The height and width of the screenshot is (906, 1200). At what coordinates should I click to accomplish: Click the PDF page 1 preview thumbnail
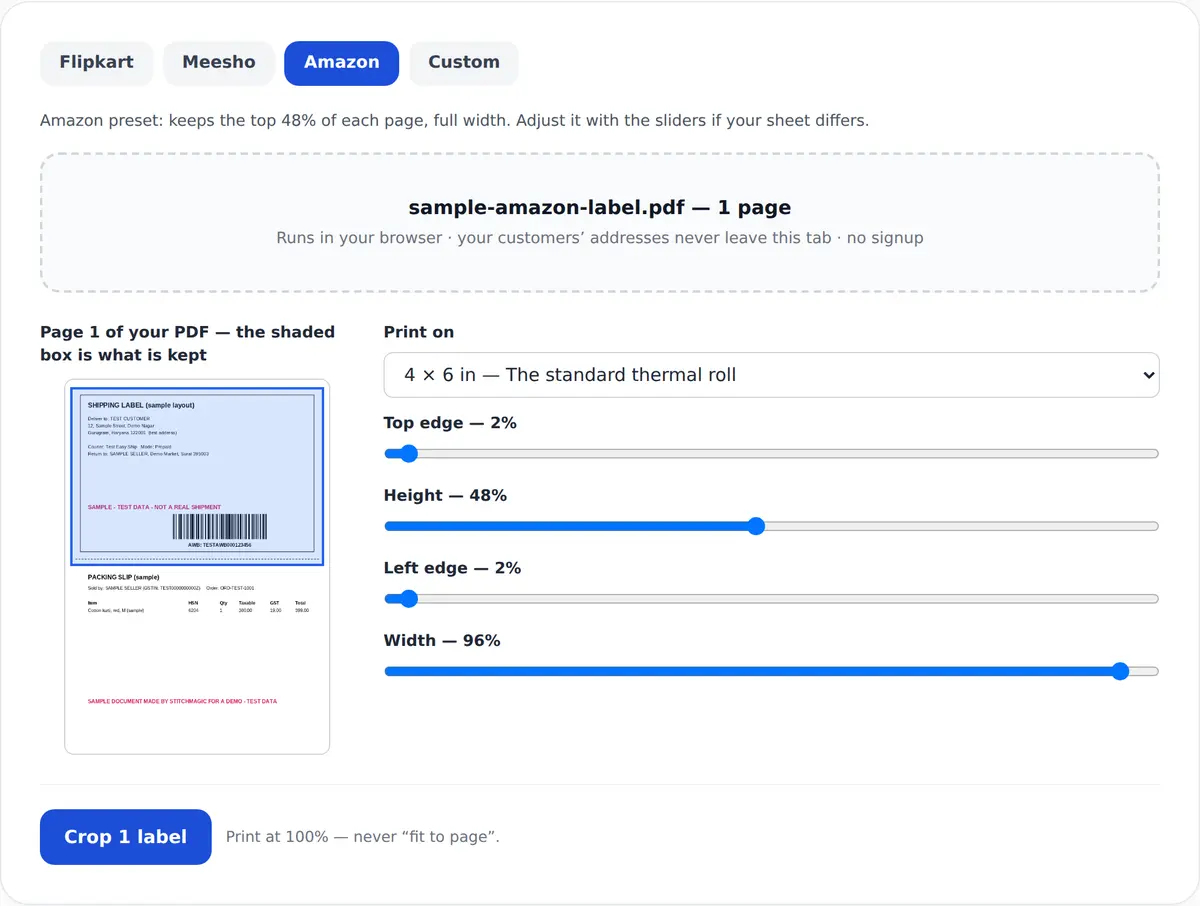tap(197, 566)
